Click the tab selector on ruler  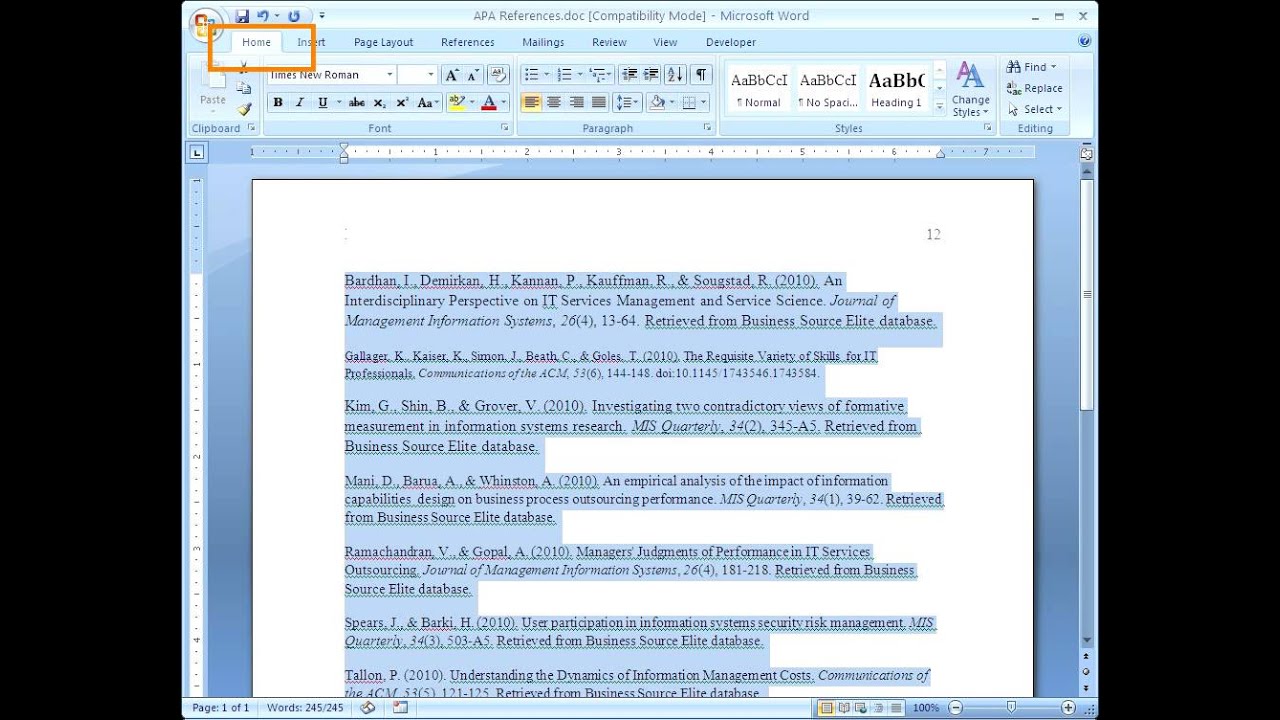[x=197, y=152]
